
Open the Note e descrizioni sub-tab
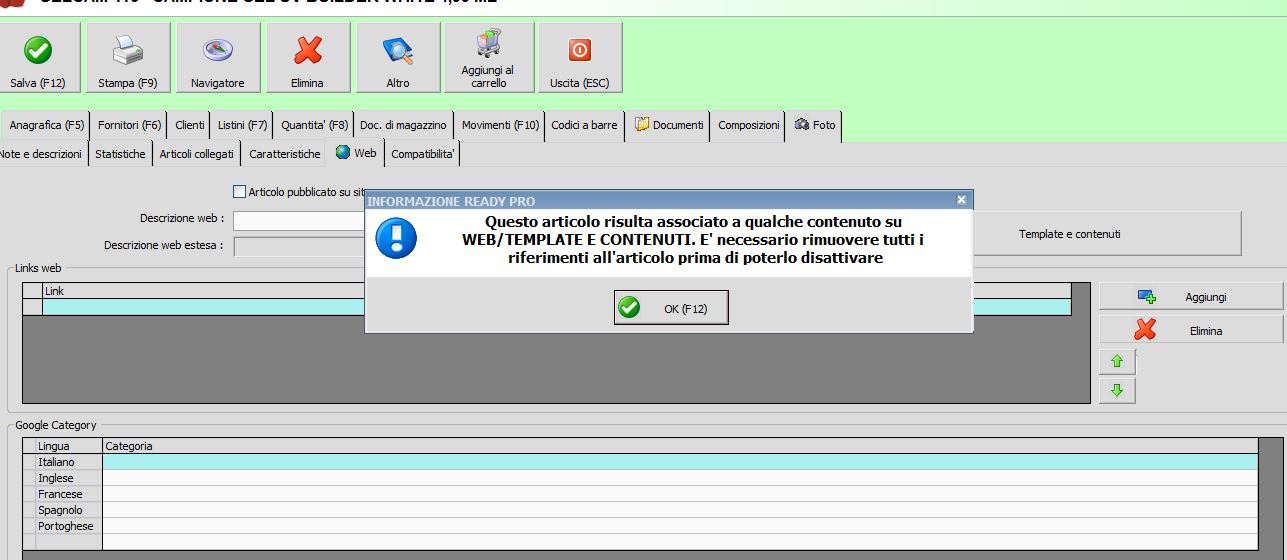pos(41,154)
